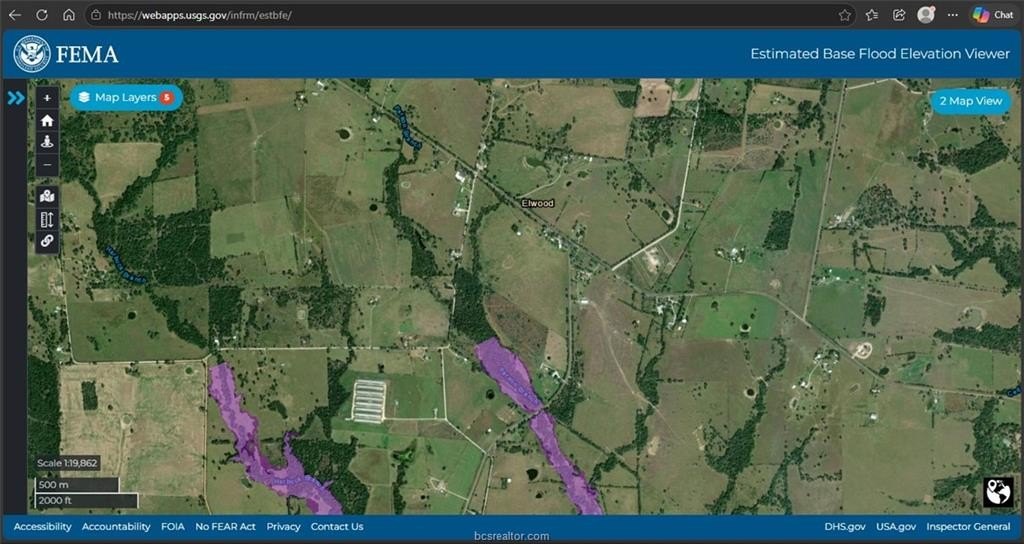This screenshot has height=544, width=1024.
Task: Open the Inspector General link
Action: coord(968,526)
